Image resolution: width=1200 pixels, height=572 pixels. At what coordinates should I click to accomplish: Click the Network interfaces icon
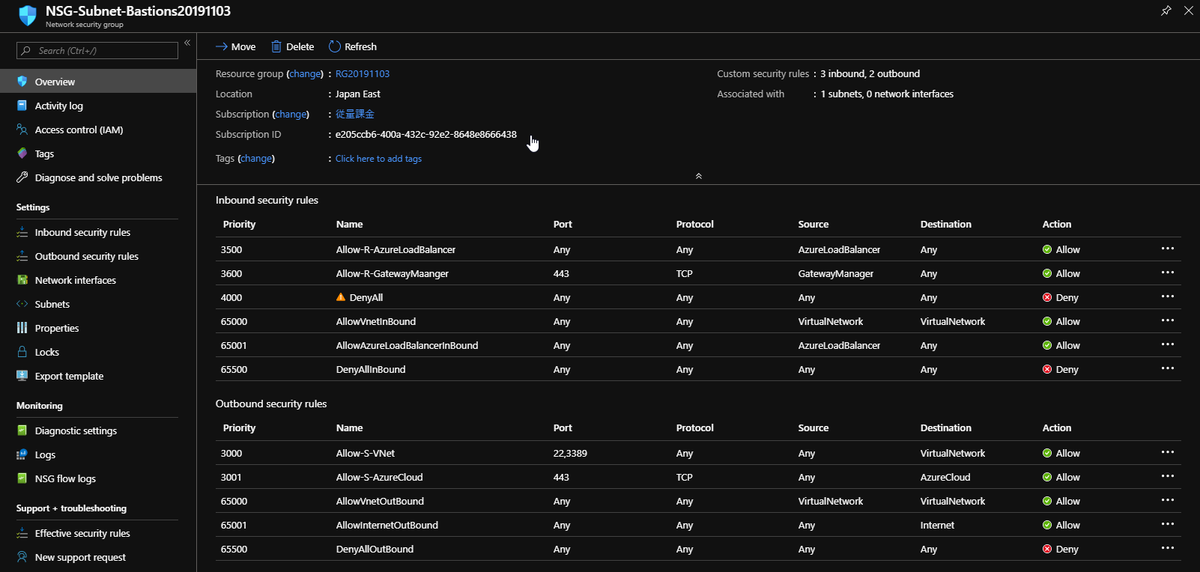(23, 280)
